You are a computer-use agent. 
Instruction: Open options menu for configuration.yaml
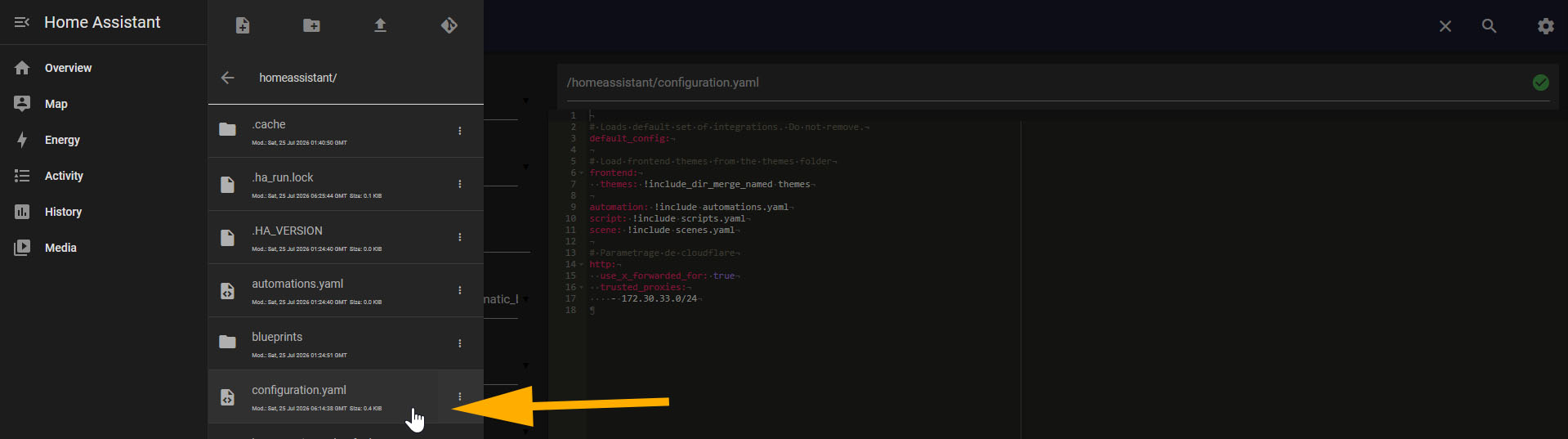[460, 396]
